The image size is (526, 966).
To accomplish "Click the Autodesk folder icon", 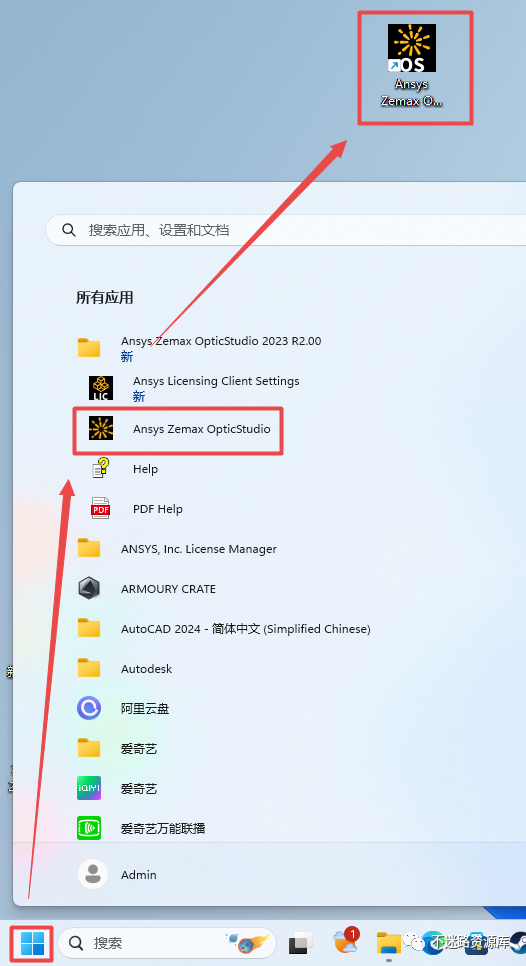I will tap(89, 668).
